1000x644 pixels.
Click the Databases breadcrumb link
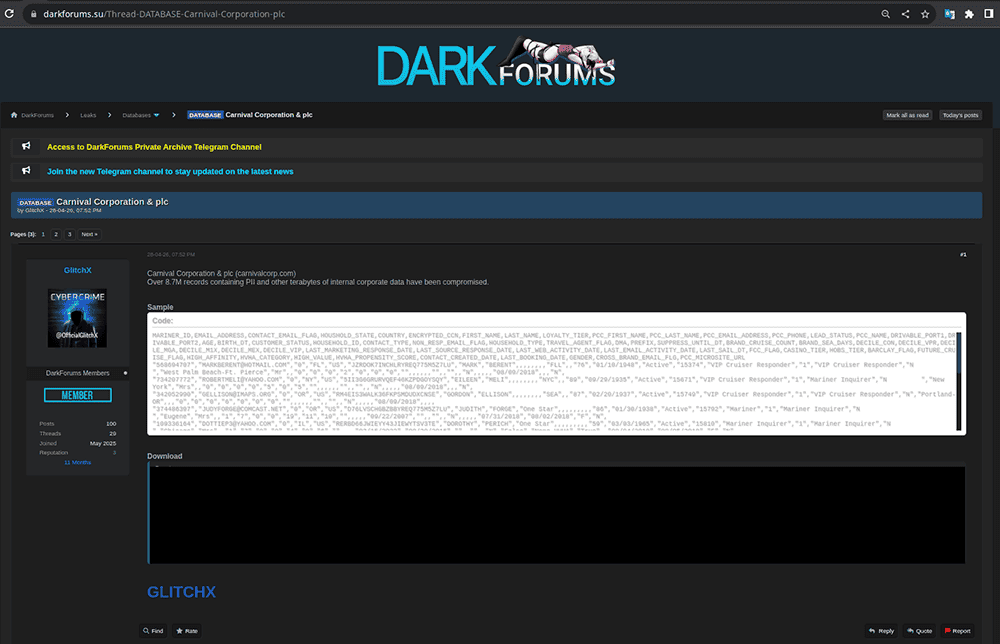pos(136,115)
